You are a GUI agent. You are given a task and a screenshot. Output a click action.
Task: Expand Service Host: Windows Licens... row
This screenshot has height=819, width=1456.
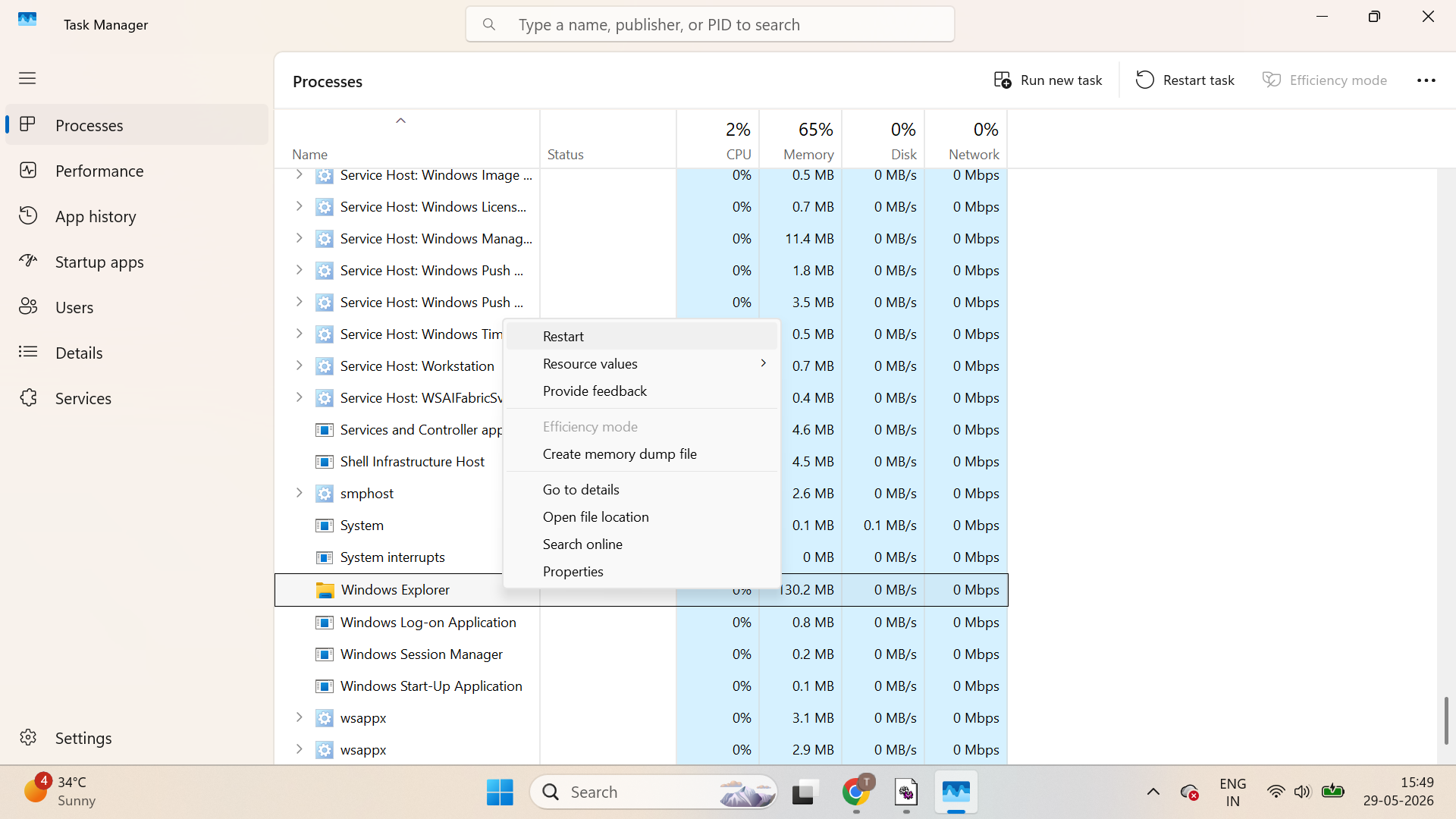pos(299,206)
